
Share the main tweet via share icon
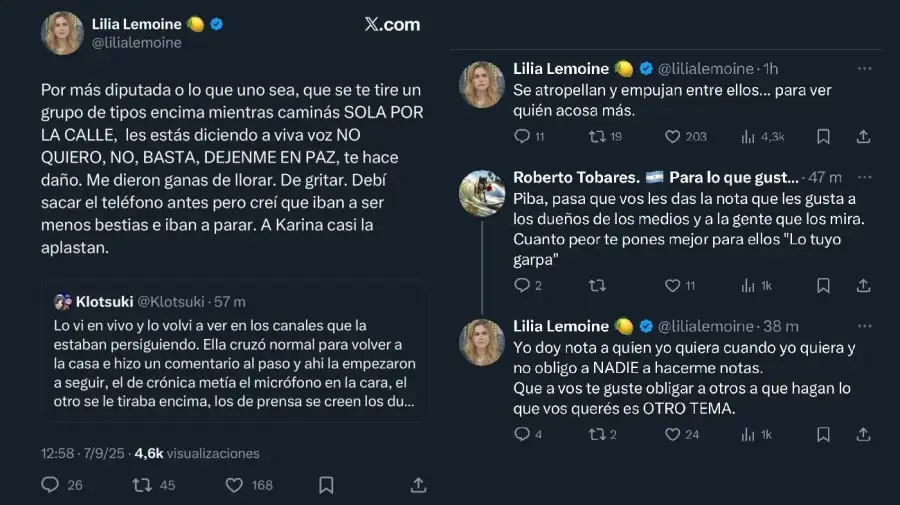pos(419,485)
